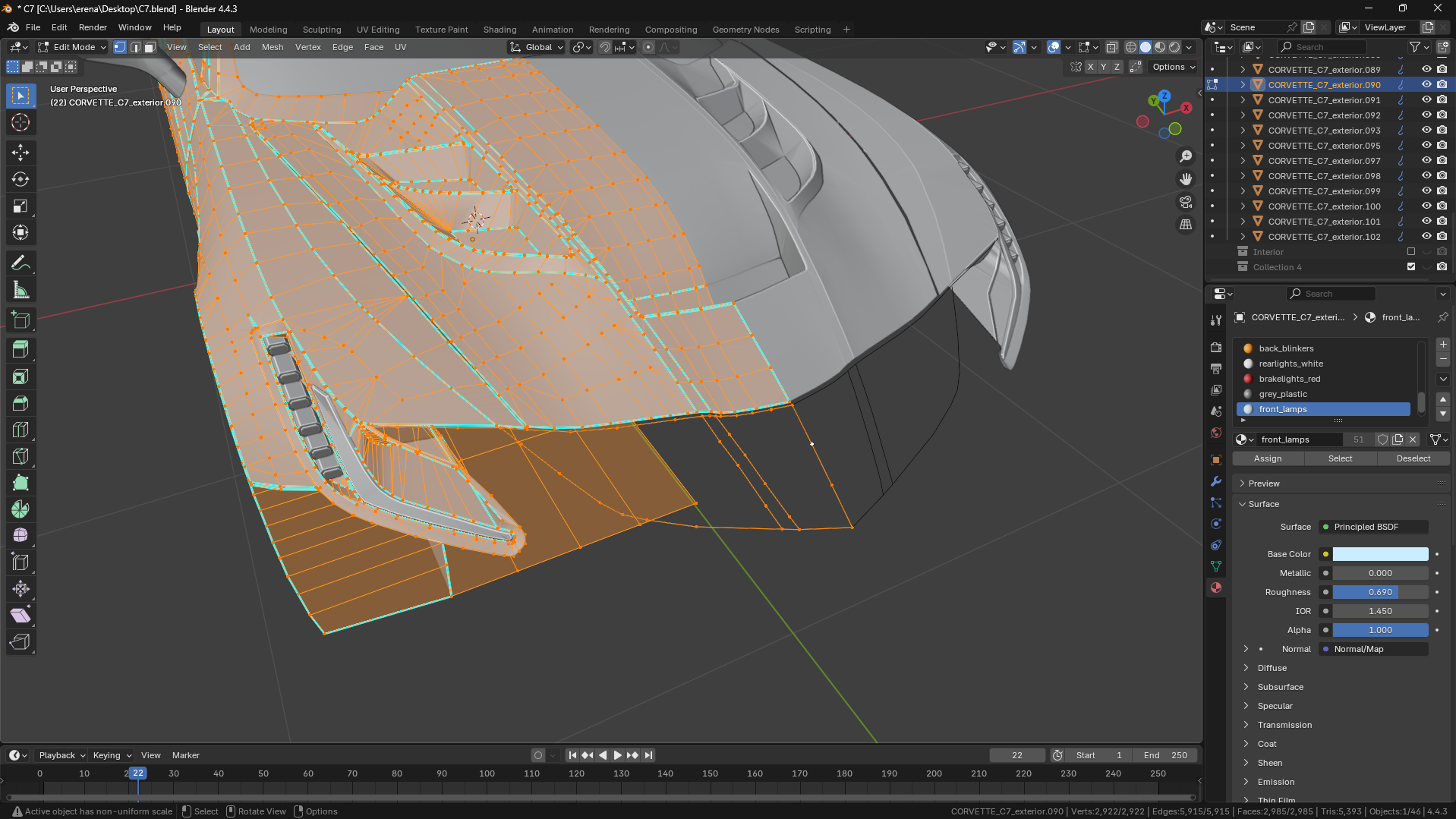The width and height of the screenshot is (1456, 819).
Task: Open the Render menu
Action: (93, 27)
